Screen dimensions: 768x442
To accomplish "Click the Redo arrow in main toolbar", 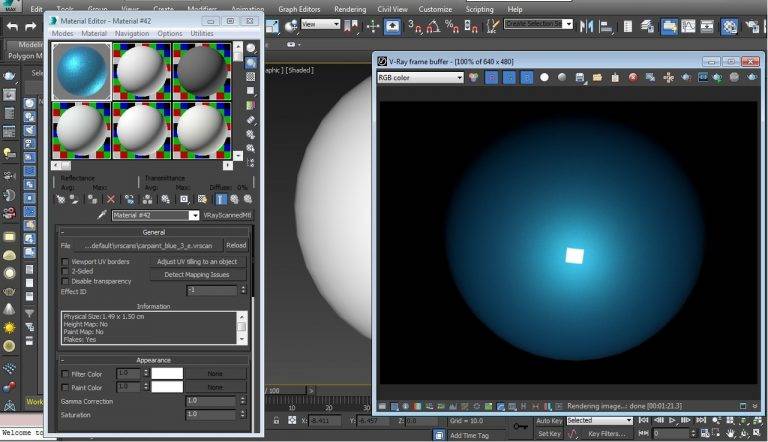I will pyautogui.click(x=31, y=26).
